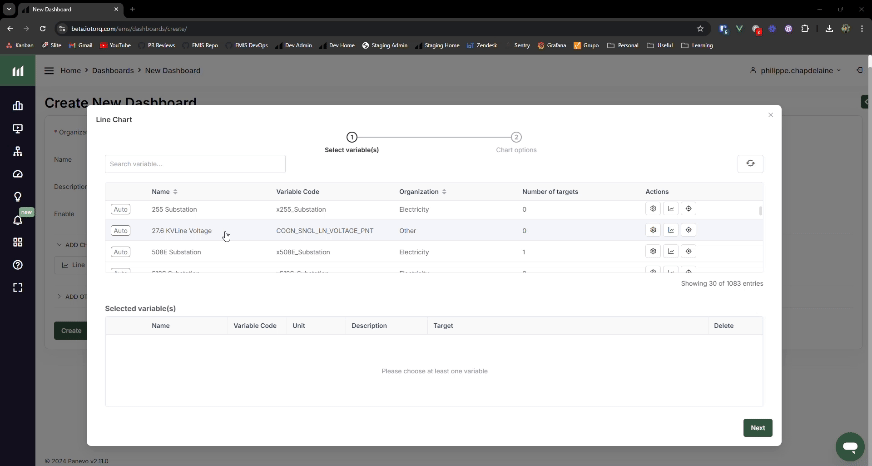
Task: Bookmark this page with star icon
Action: click(700, 29)
